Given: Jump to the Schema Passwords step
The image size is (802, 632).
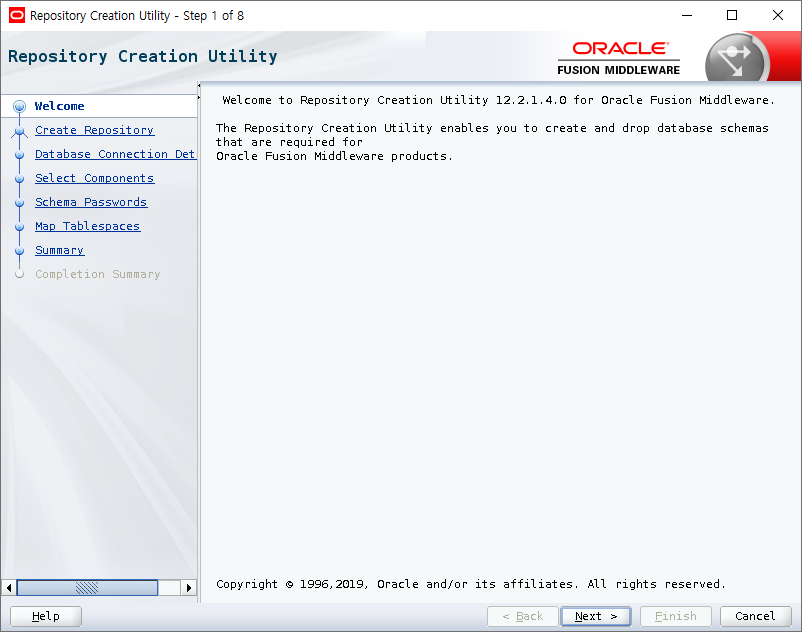Looking at the screenshot, I should point(91,202).
